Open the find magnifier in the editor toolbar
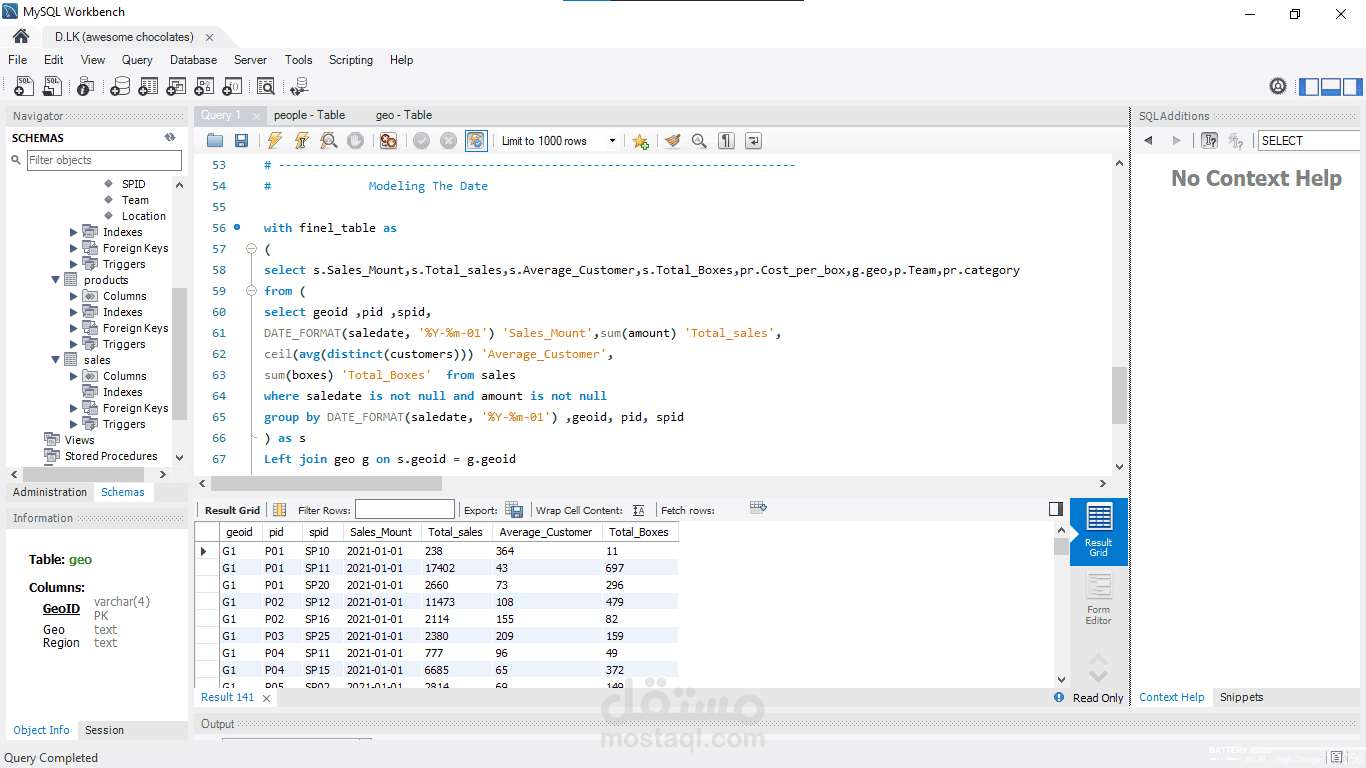Viewport: 1366px width, 768px height. (699, 141)
